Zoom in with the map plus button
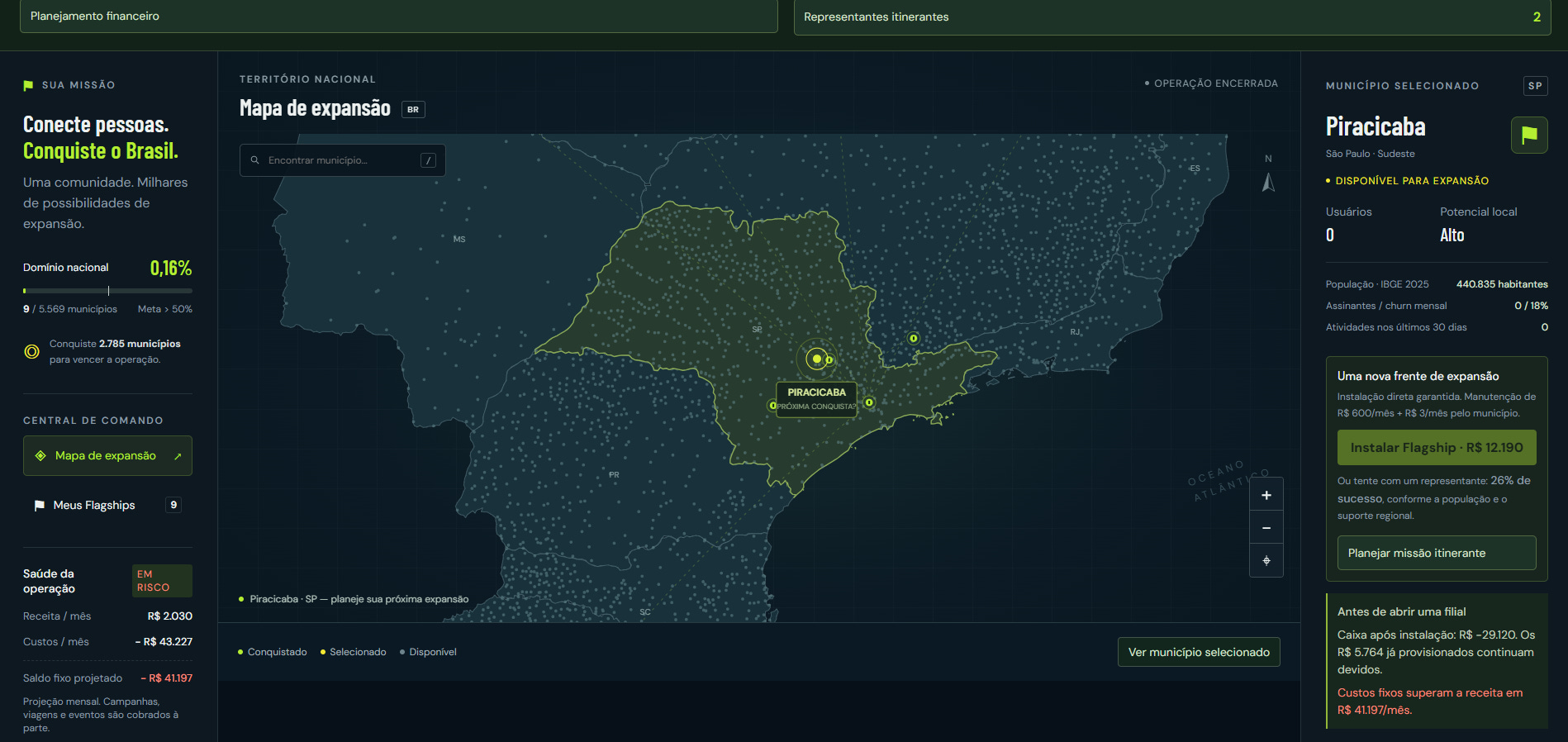This screenshot has width=1568, height=742. pos(1266,495)
